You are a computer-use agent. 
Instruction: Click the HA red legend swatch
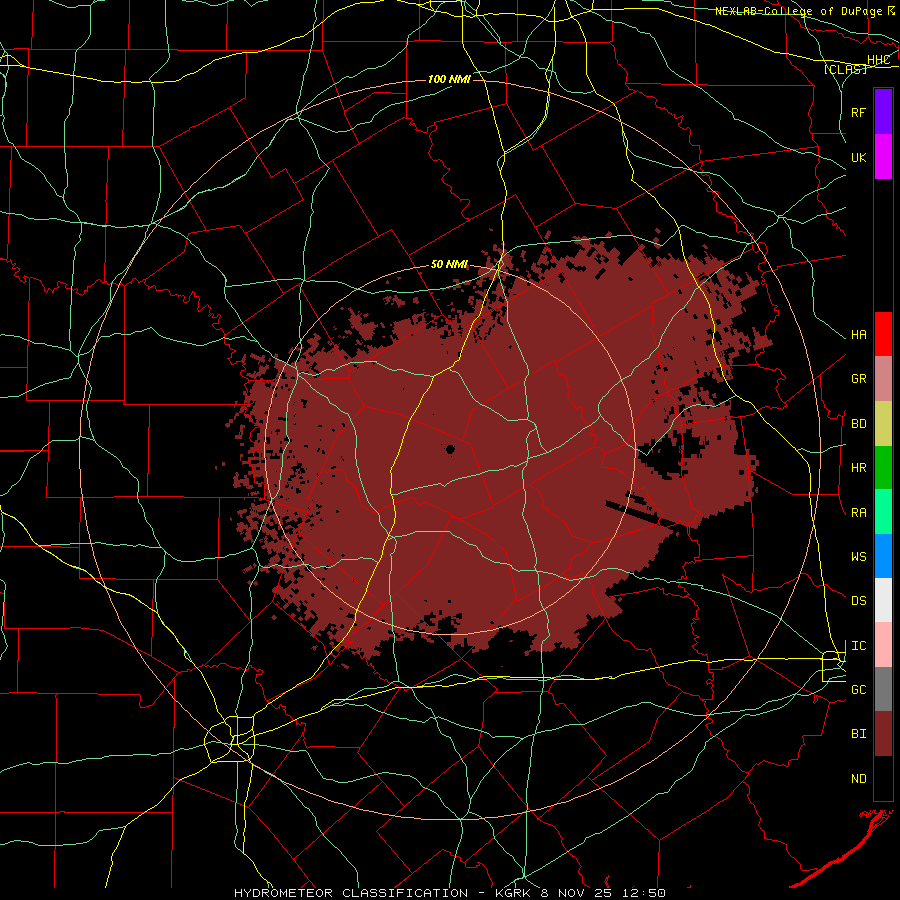[883, 334]
